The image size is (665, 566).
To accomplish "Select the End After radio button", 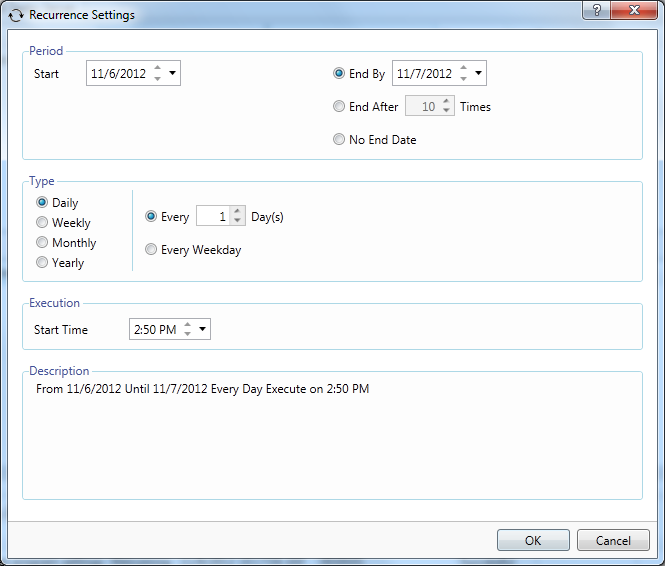I will coord(340,107).
